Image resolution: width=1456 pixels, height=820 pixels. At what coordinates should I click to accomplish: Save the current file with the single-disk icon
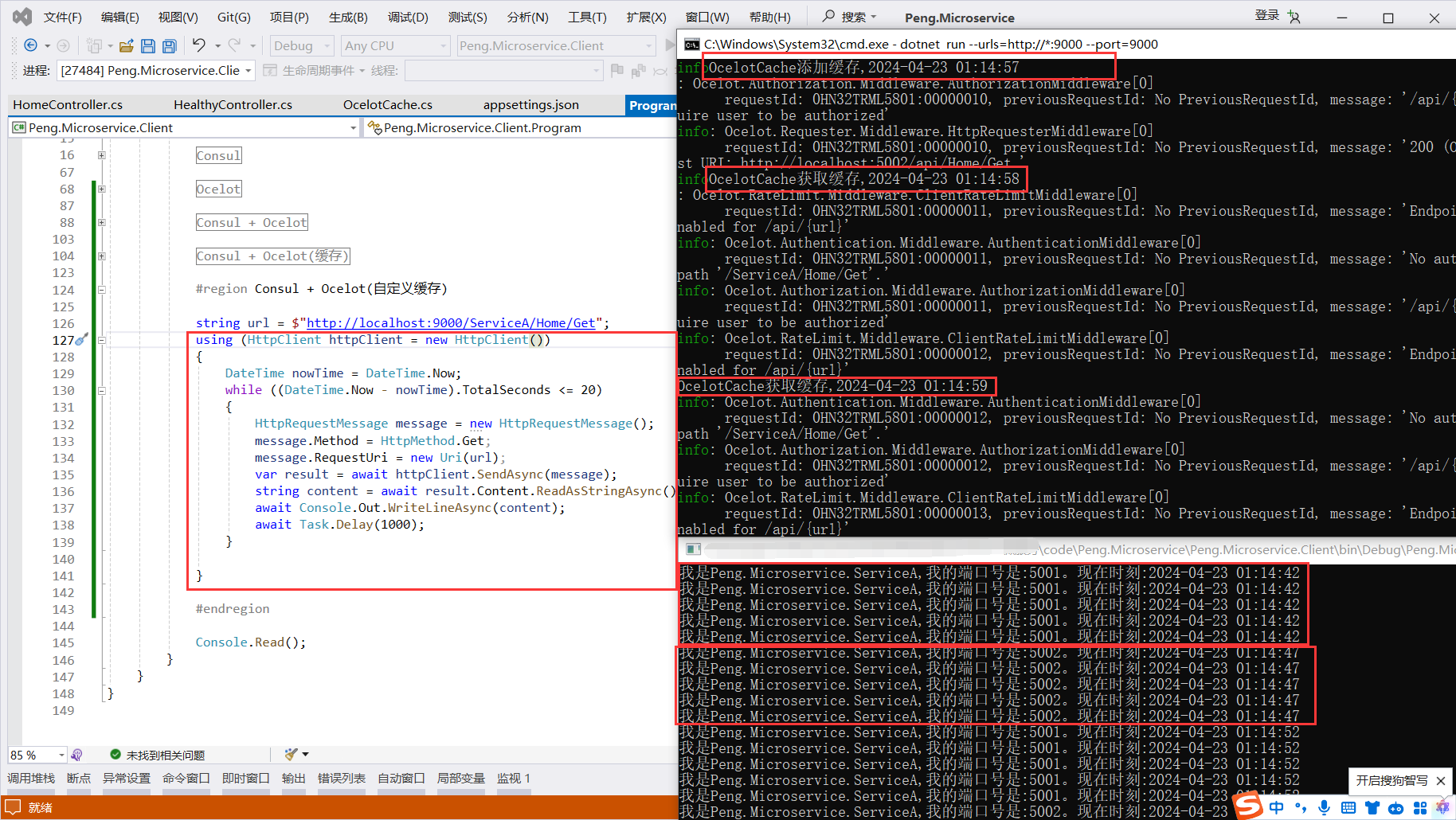148,46
